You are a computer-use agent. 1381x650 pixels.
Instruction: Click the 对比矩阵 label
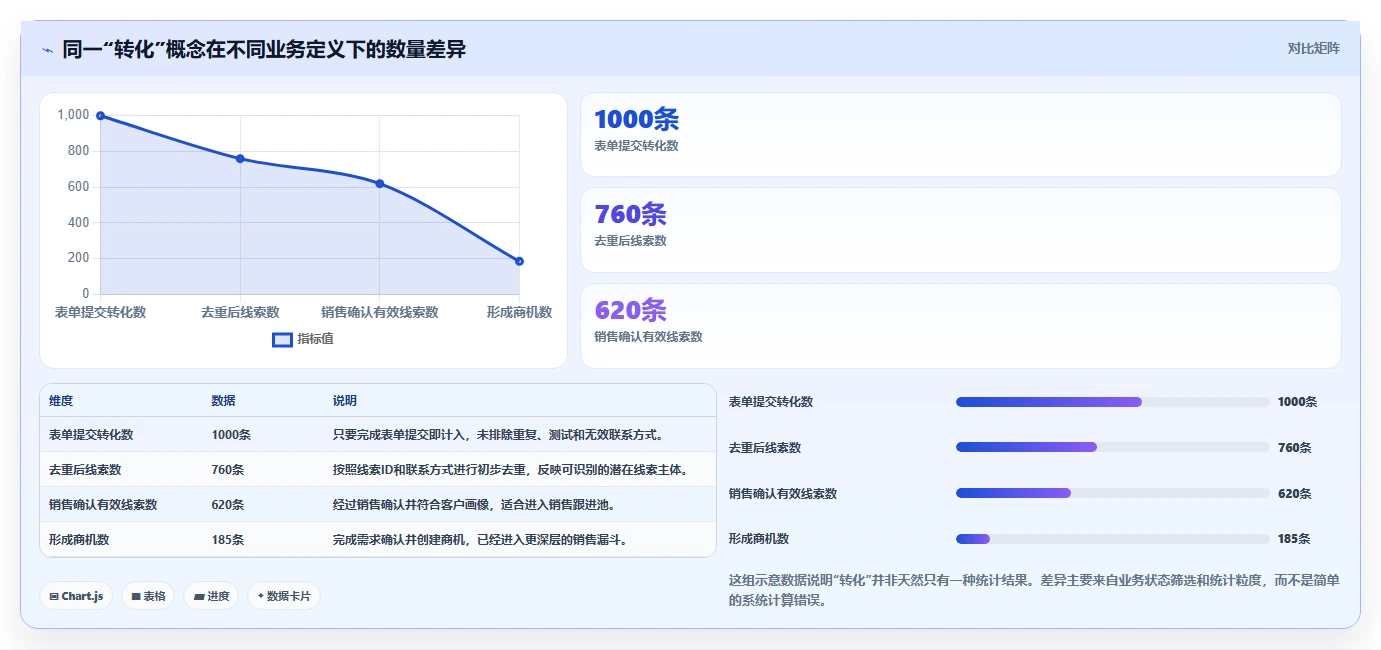(1313, 48)
